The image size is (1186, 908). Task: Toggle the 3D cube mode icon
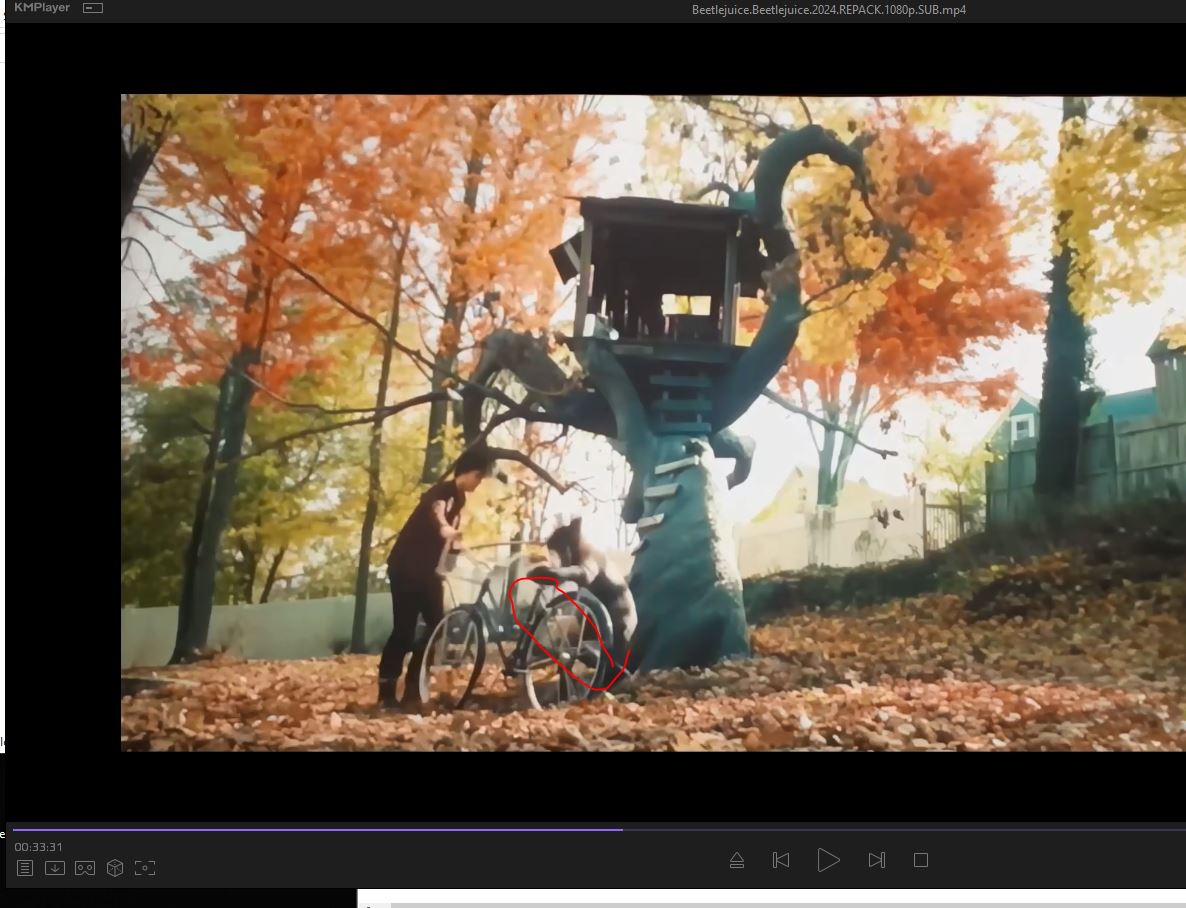(x=115, y=868)
